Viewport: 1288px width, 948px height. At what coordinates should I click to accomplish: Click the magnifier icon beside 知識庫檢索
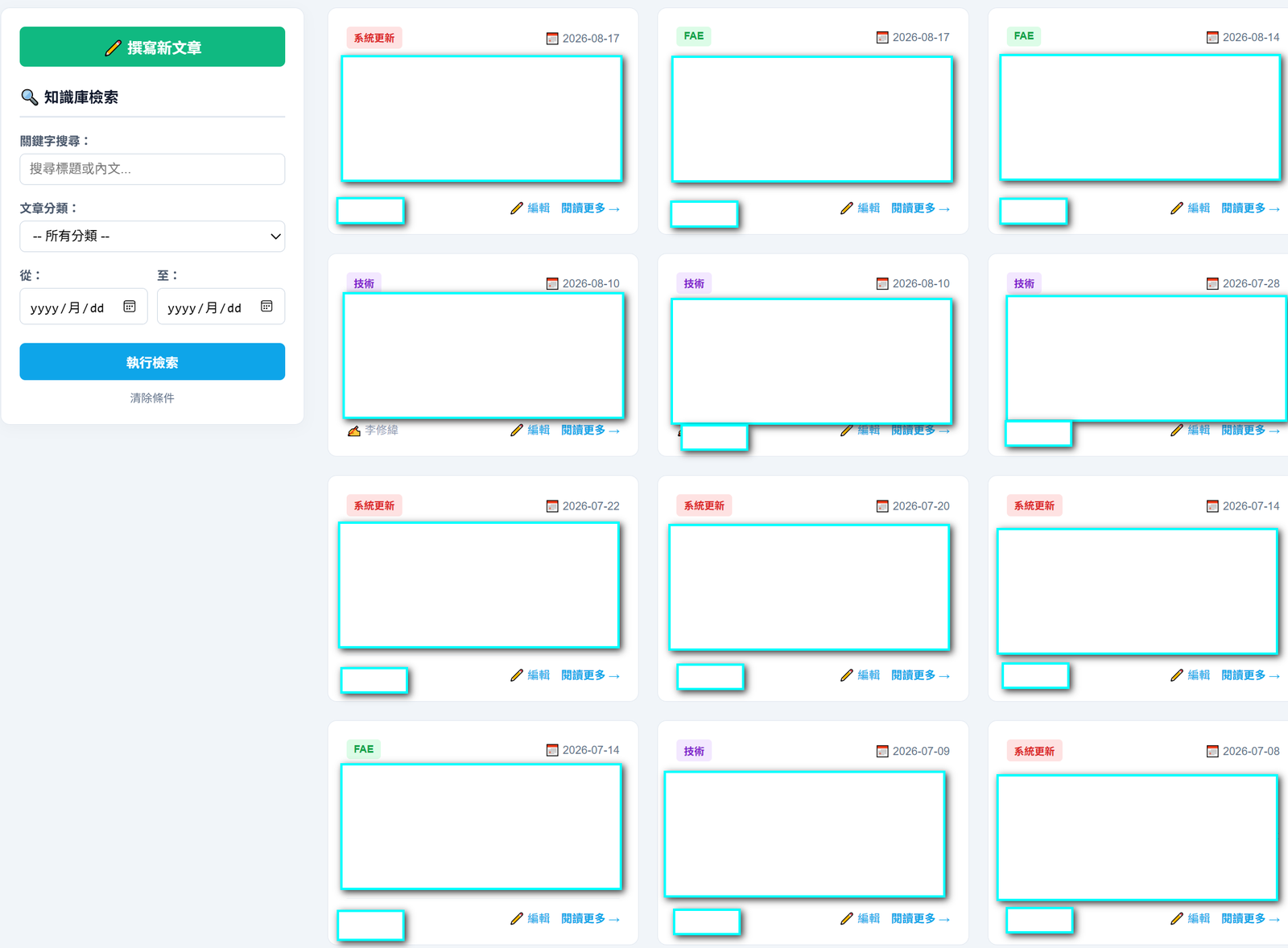pyautogui.click(x=30, y=97)
